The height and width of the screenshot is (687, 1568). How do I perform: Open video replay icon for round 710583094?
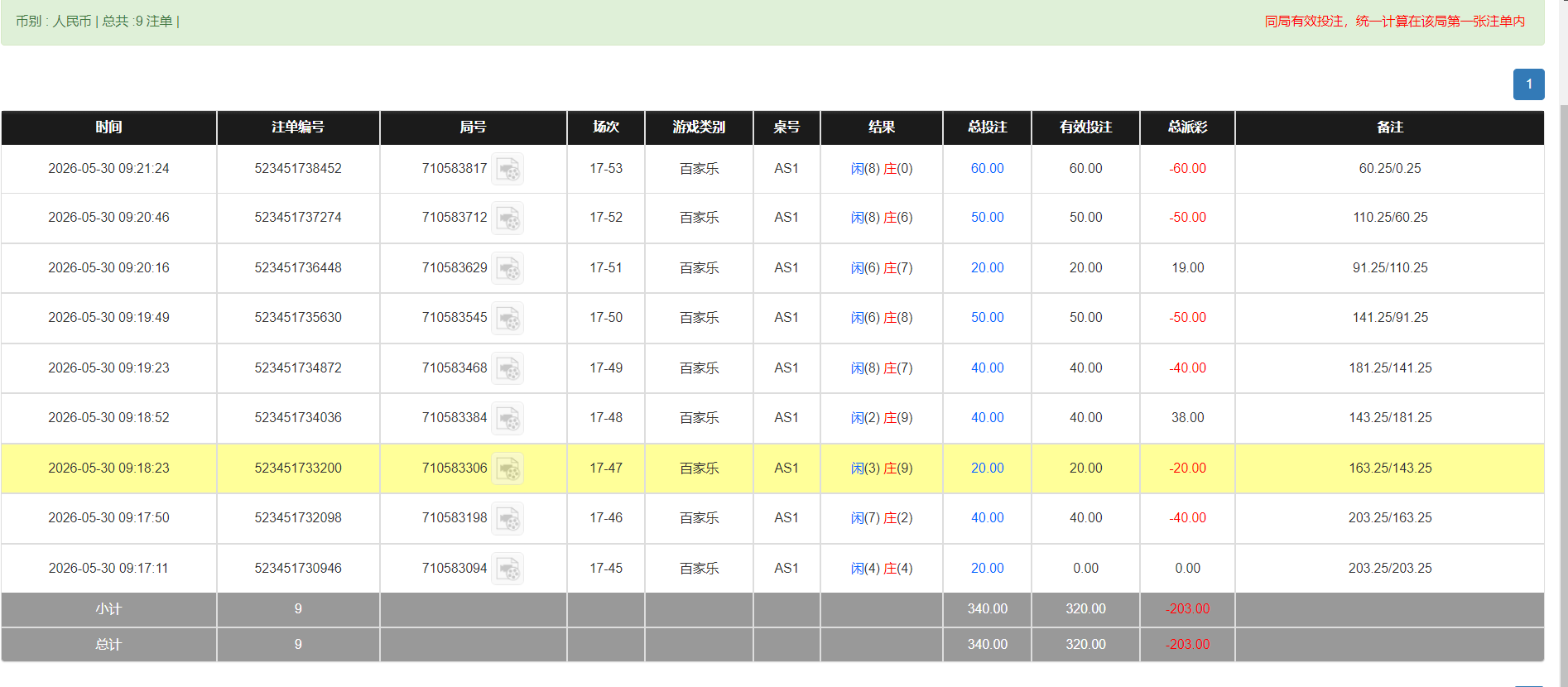pyautogui.click(x=507, y=569)
